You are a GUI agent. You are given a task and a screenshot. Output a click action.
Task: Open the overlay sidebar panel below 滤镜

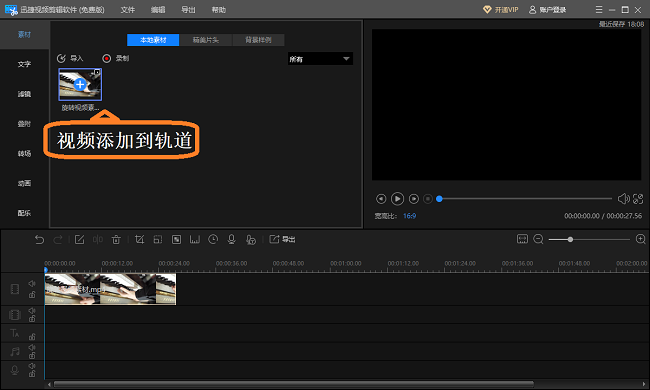24,124
